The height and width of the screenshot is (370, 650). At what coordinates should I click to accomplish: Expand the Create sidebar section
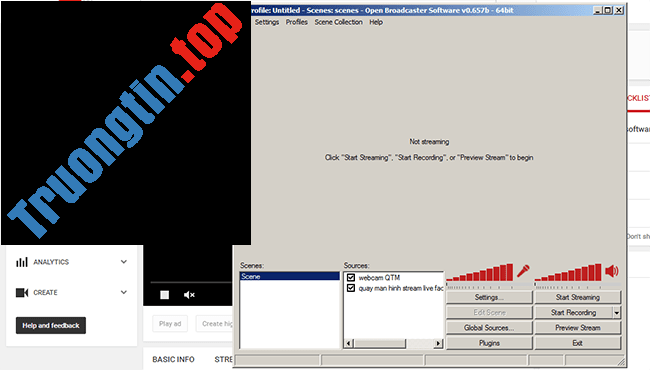click(x=124, y=292)
